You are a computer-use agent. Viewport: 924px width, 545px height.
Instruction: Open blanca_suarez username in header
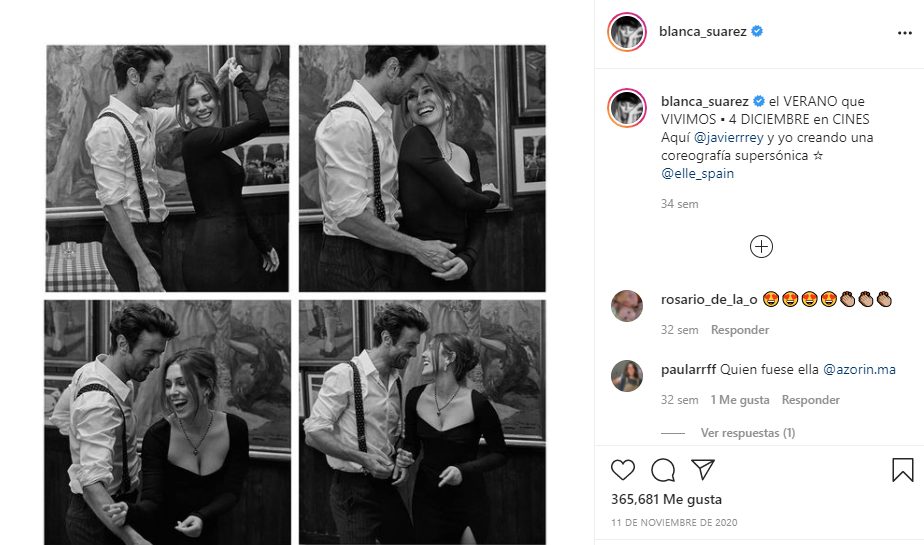(703, 32)
